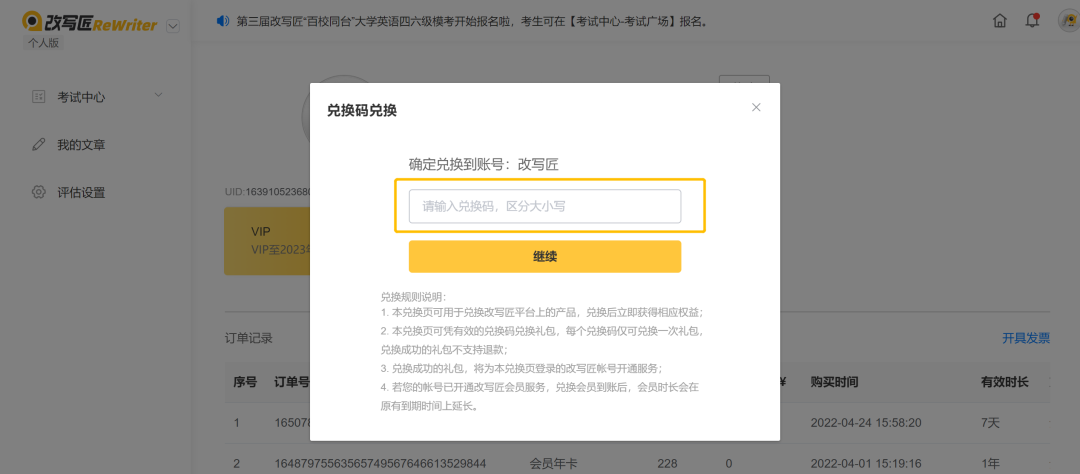Click the 228 price cell

click(667, 464)
